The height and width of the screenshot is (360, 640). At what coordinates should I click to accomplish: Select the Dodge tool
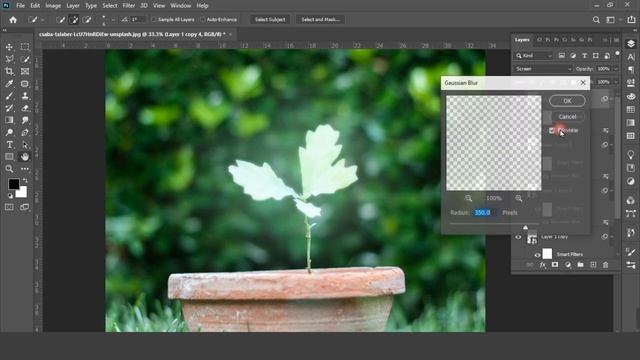pyautogui.click(x=9, y=132)
